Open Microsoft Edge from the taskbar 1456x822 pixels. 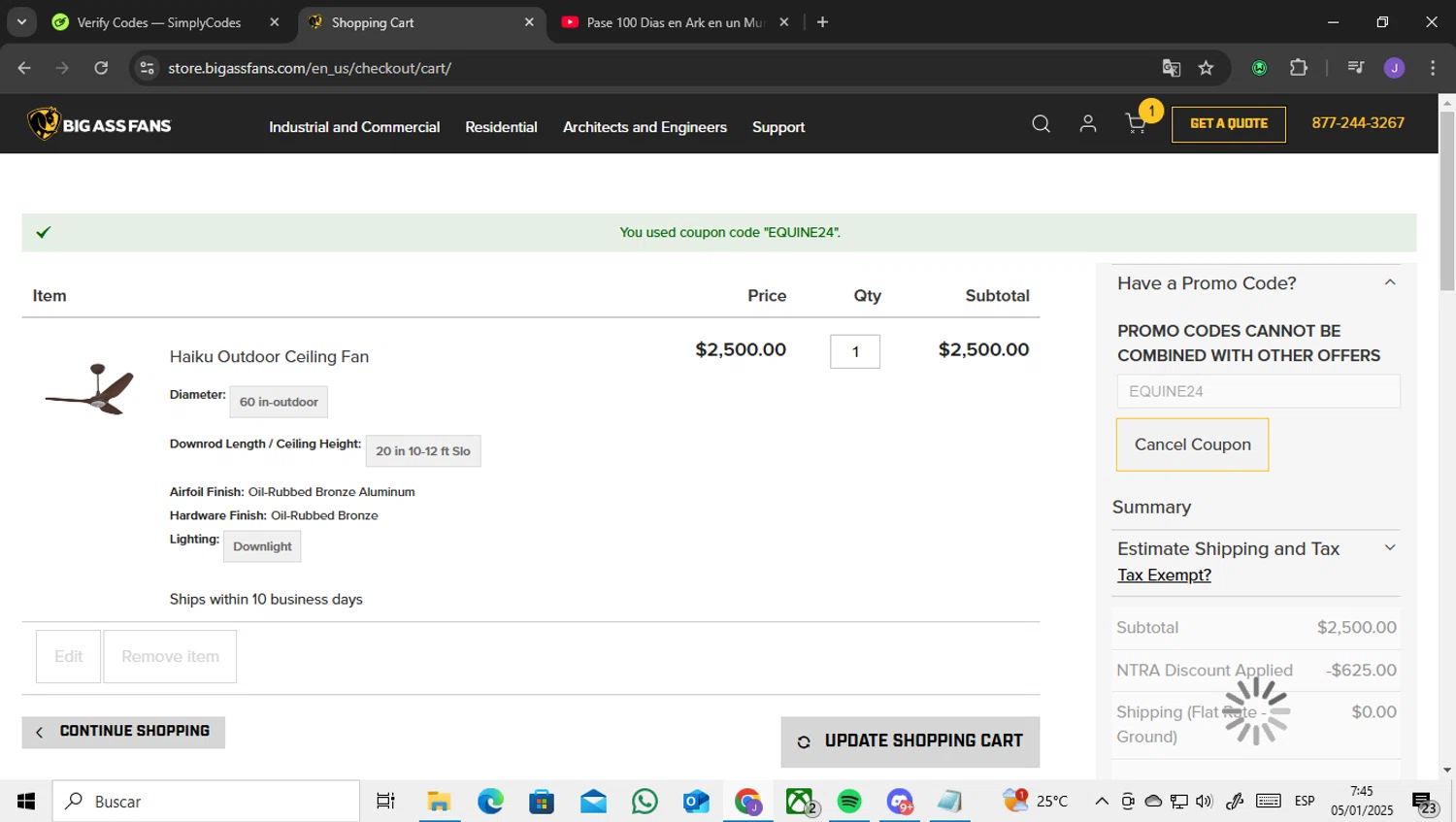pos(490,802)
